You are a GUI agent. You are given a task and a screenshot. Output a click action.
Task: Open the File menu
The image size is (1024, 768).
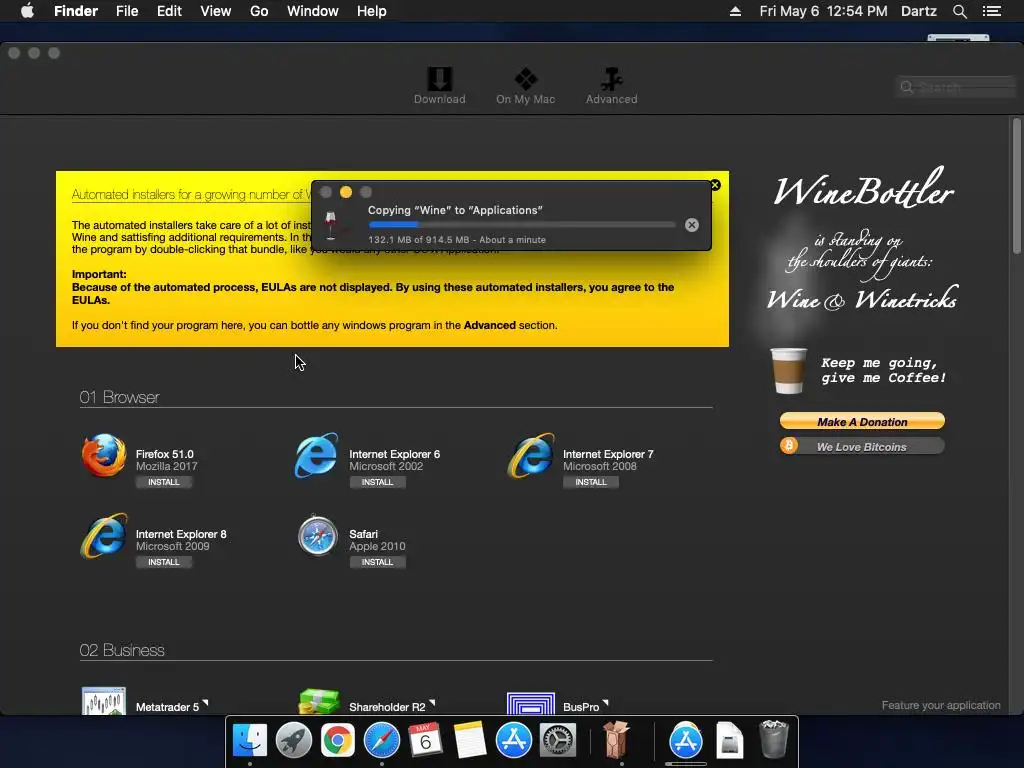(127, 11)
